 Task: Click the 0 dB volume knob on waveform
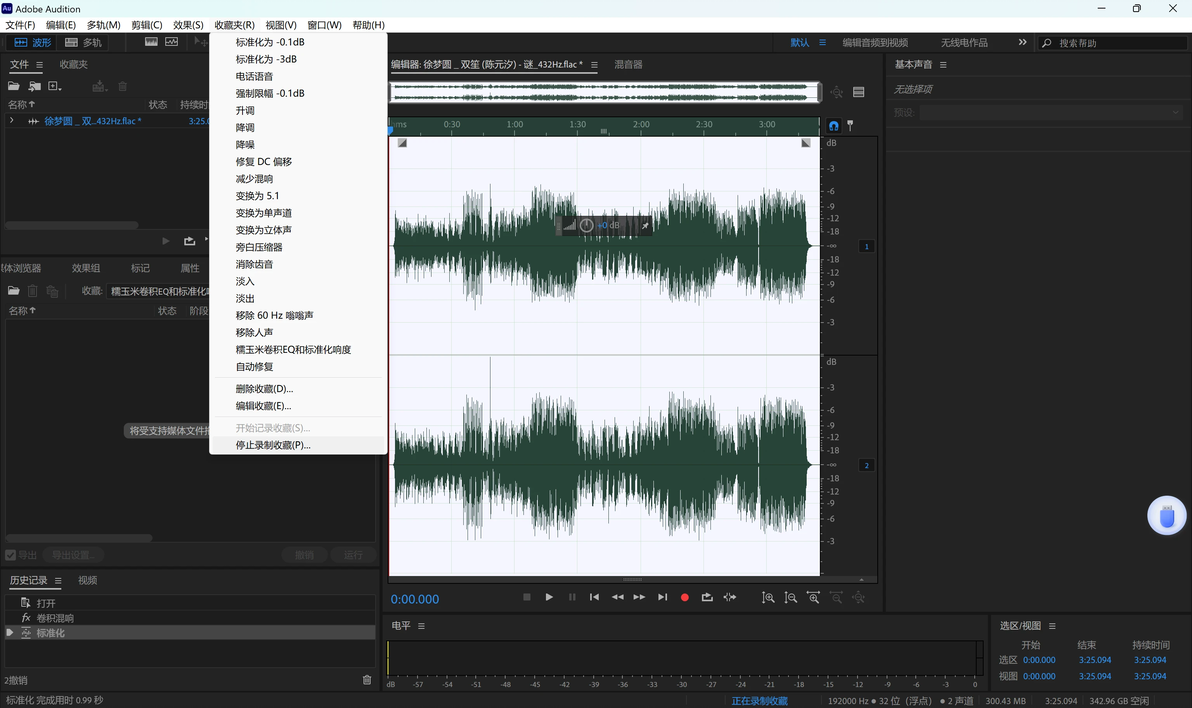(x=587, y=225)
